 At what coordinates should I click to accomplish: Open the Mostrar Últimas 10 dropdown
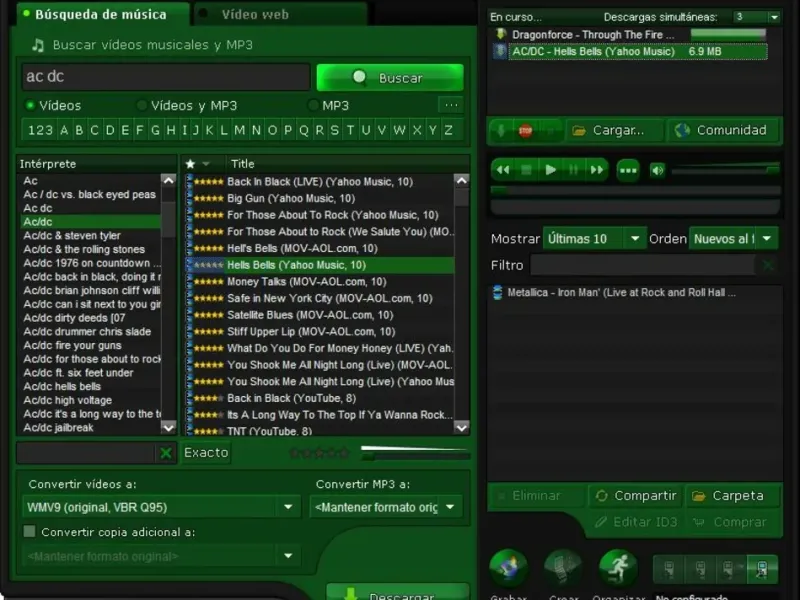(635, 238)
